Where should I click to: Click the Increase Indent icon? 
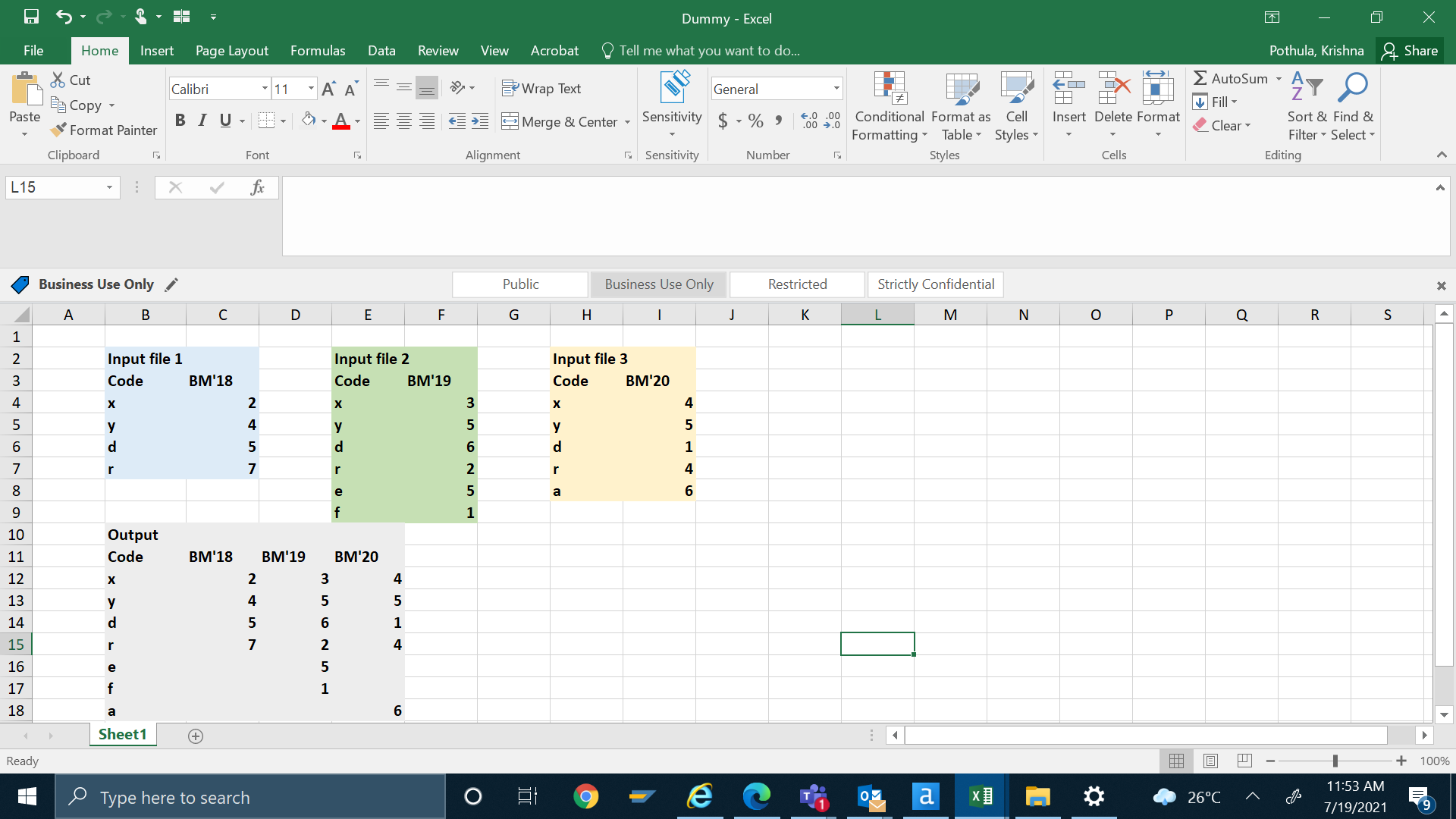[480, 121]
